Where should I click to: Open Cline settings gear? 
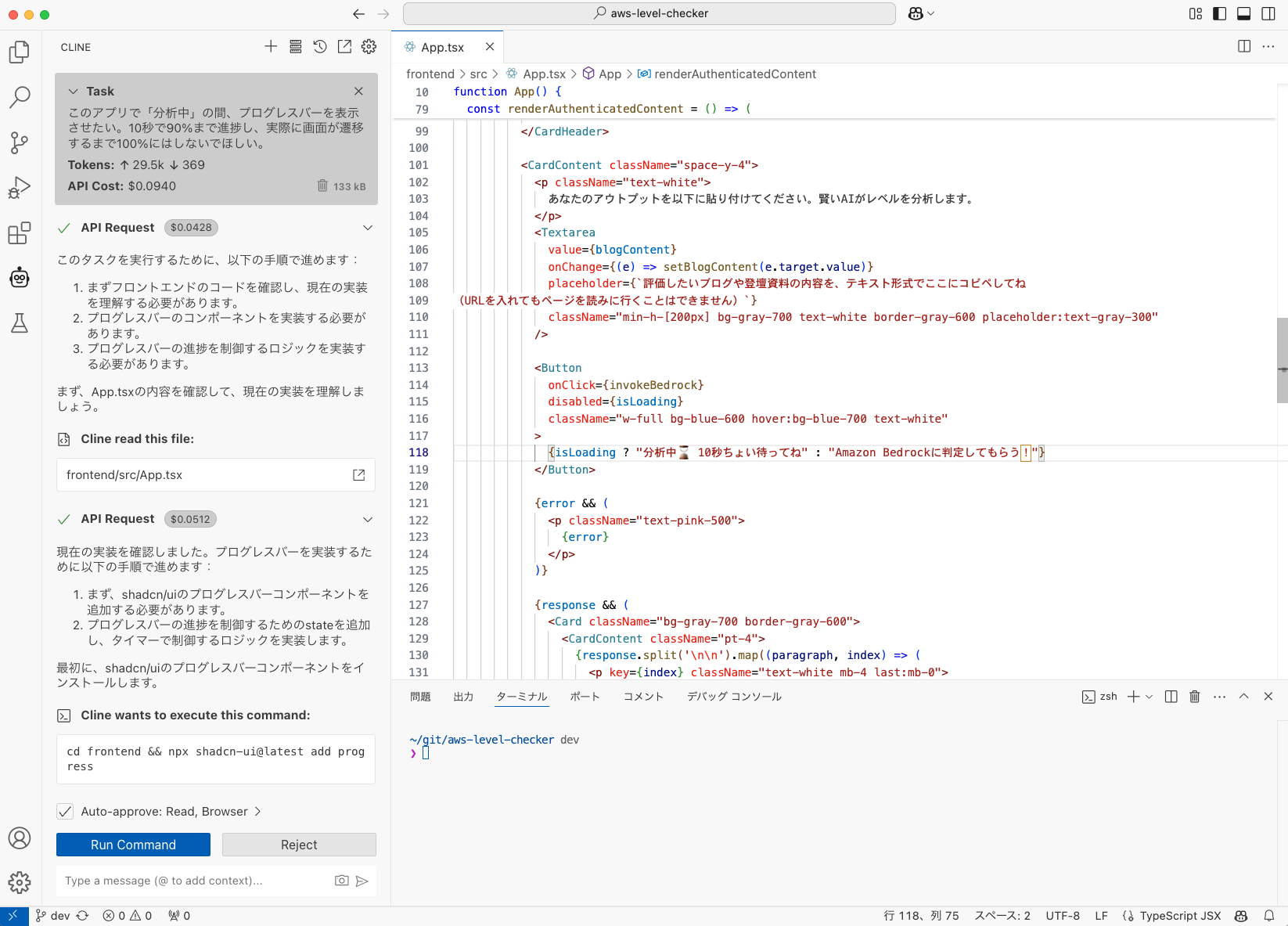coord(369,47)
